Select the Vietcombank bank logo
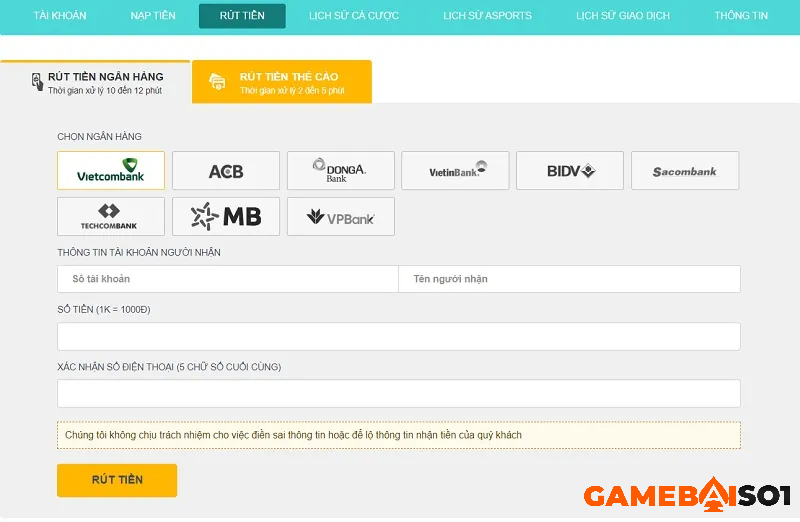The width and height of the screenshot is (800, 522). pos(111,171)
